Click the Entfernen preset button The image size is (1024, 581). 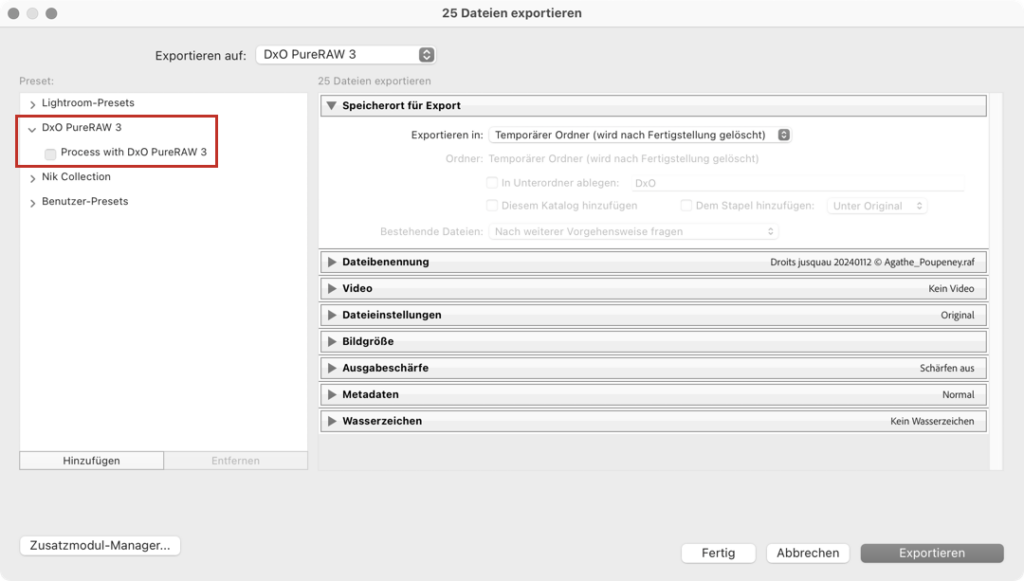tap(236, 460)
